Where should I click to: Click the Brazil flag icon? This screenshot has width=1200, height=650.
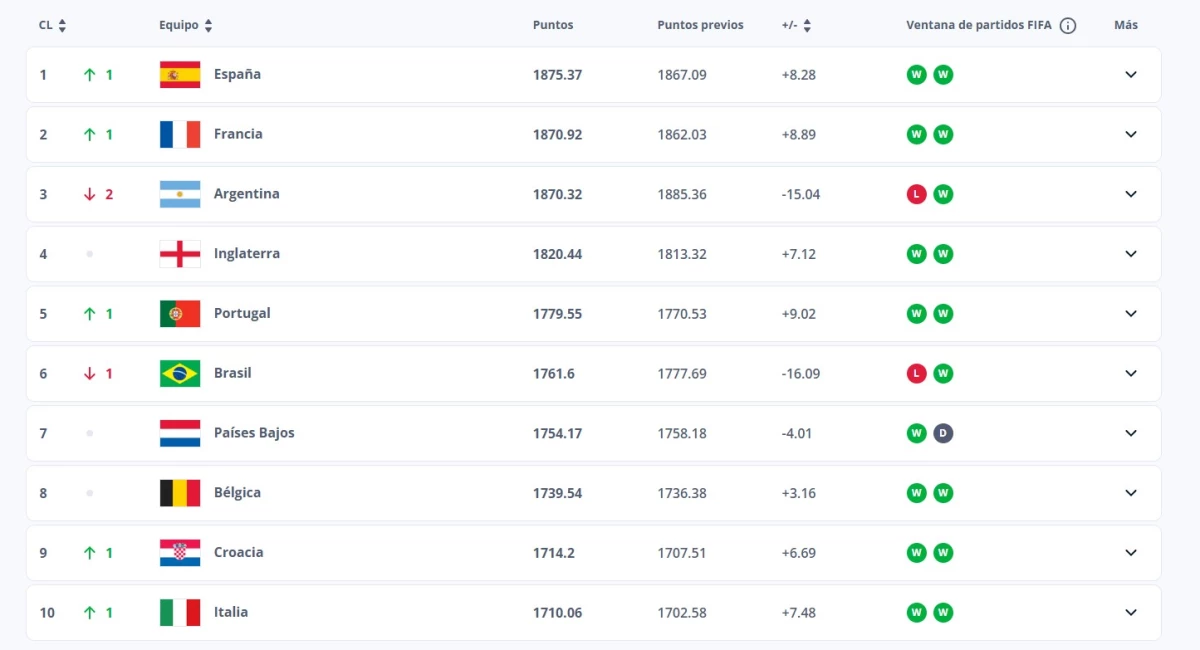click(x=180, y=373)
